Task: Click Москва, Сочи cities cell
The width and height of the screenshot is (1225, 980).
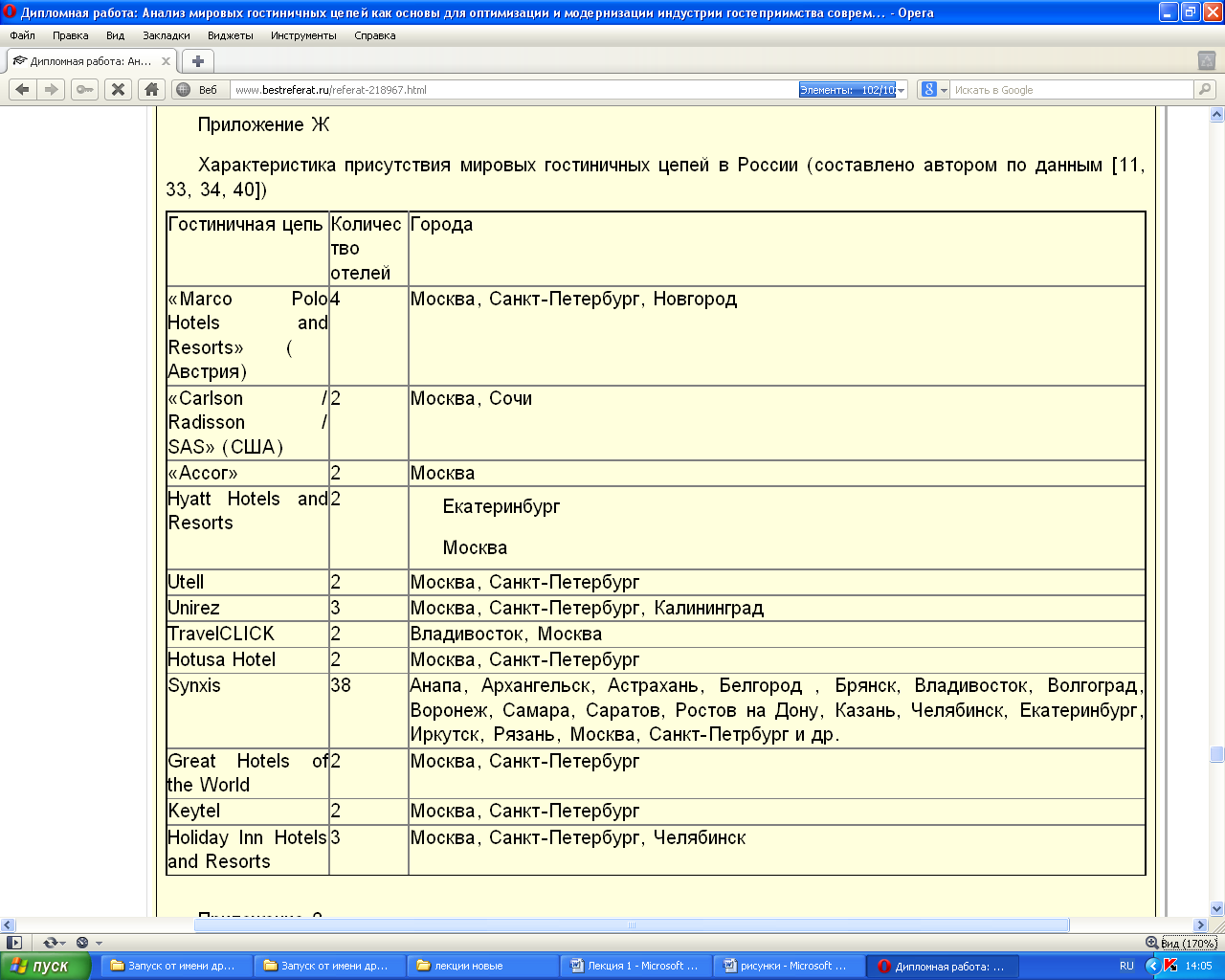Action: tap(776, 422)
